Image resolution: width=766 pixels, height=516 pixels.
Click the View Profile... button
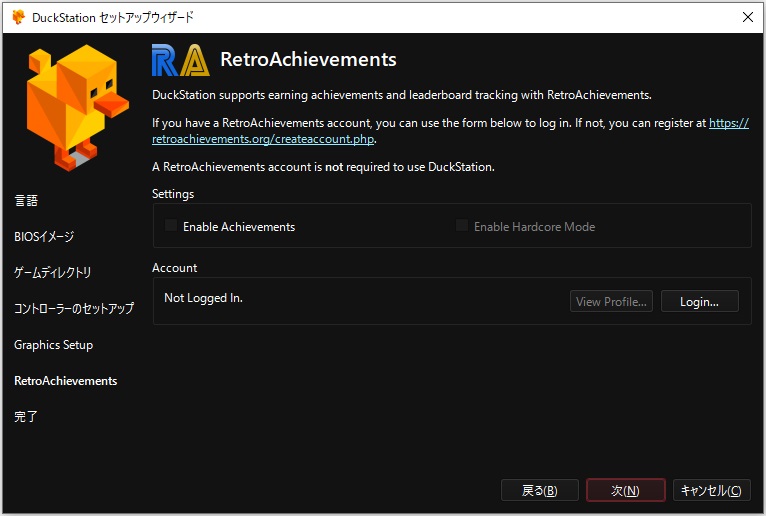pos(611,301)
